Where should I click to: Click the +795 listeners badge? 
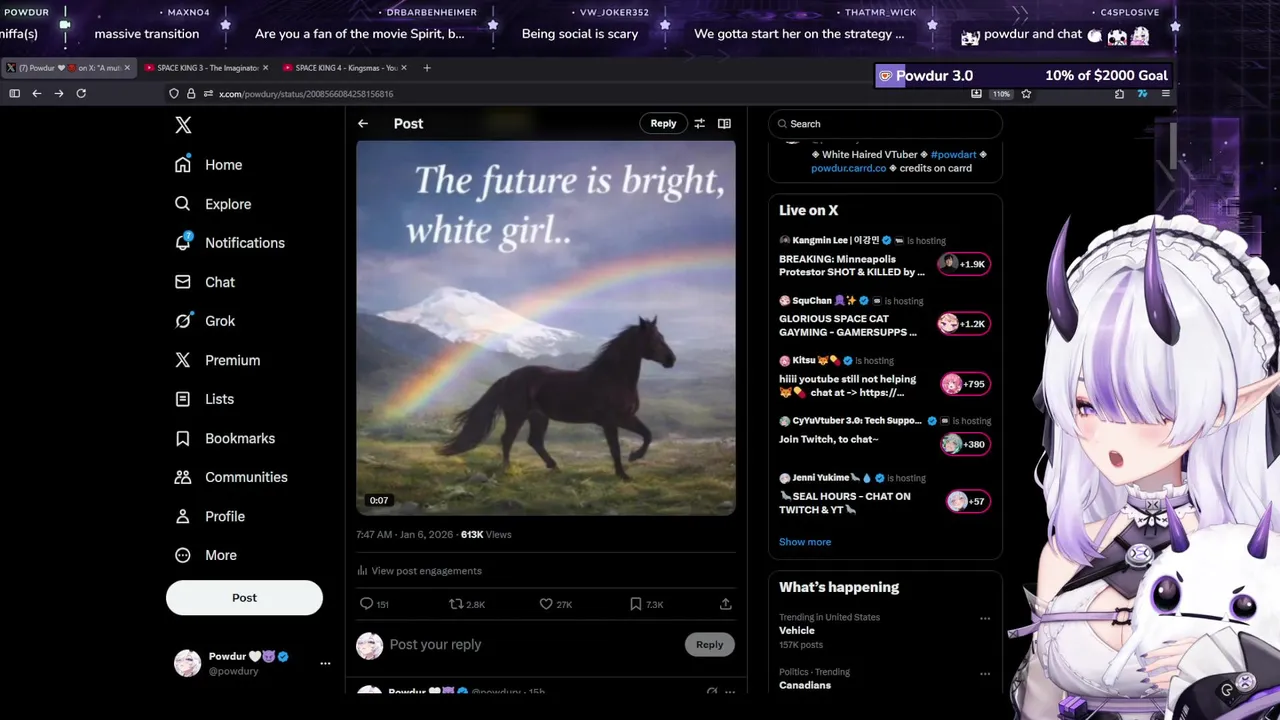[x=964, y=384]
